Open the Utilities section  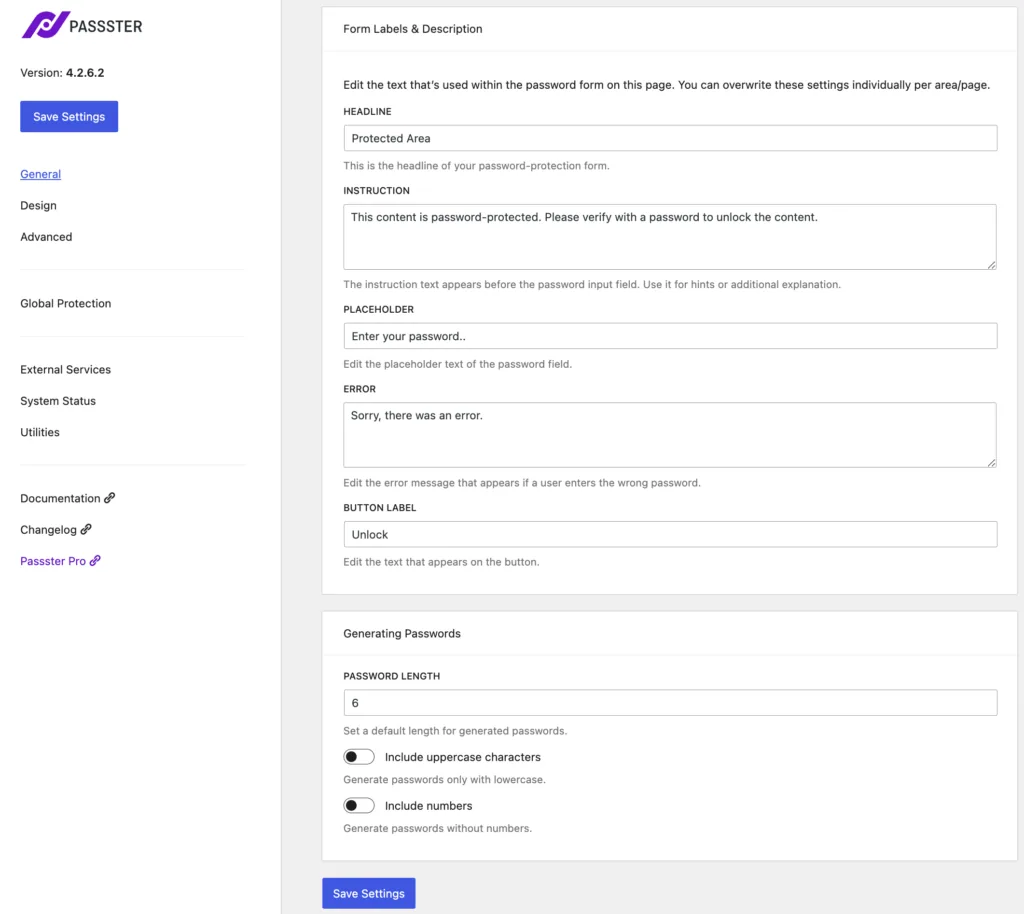(x=40, y=432)
